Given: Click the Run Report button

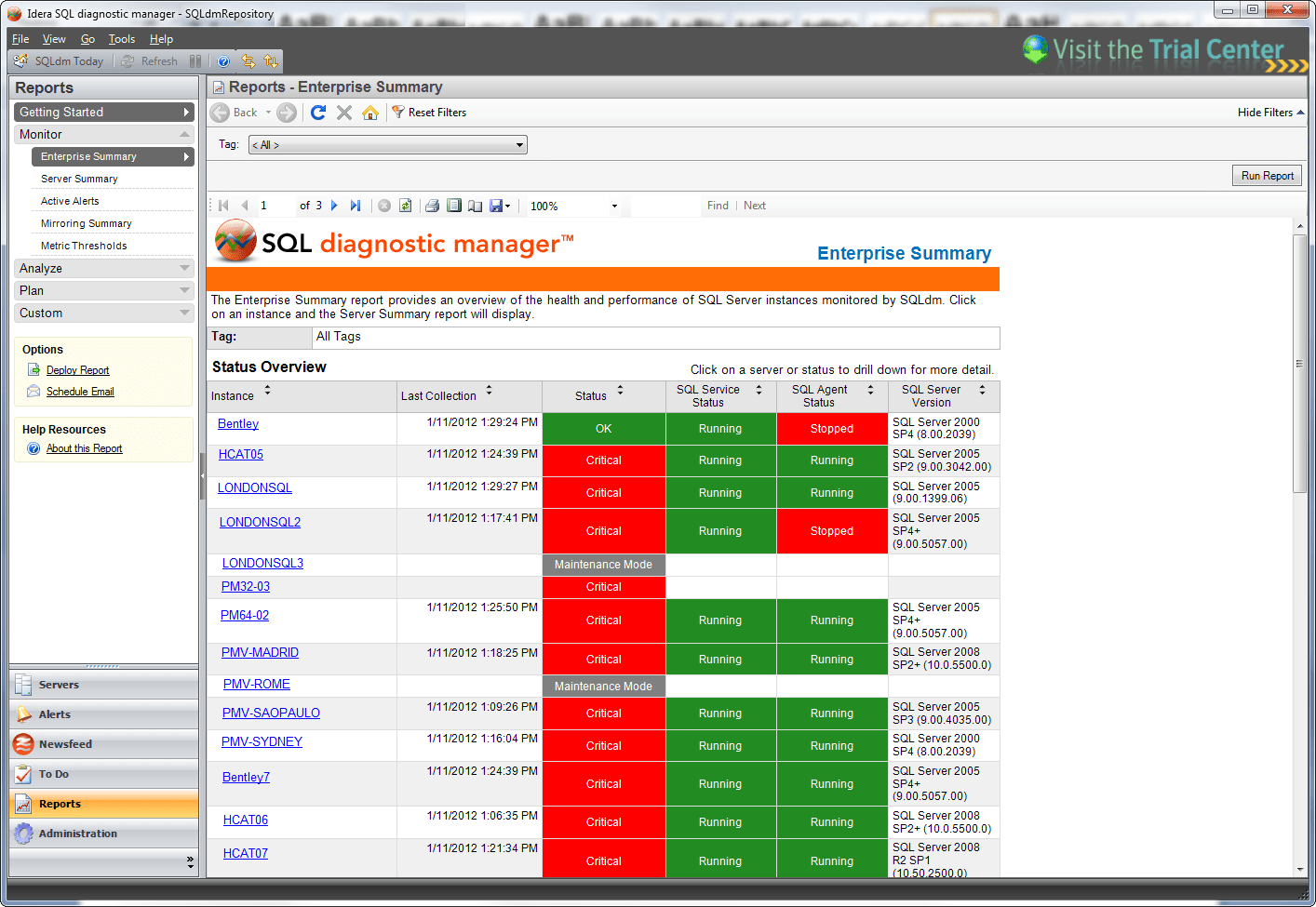Looking at the screenshot, I should coord(1267,175).
